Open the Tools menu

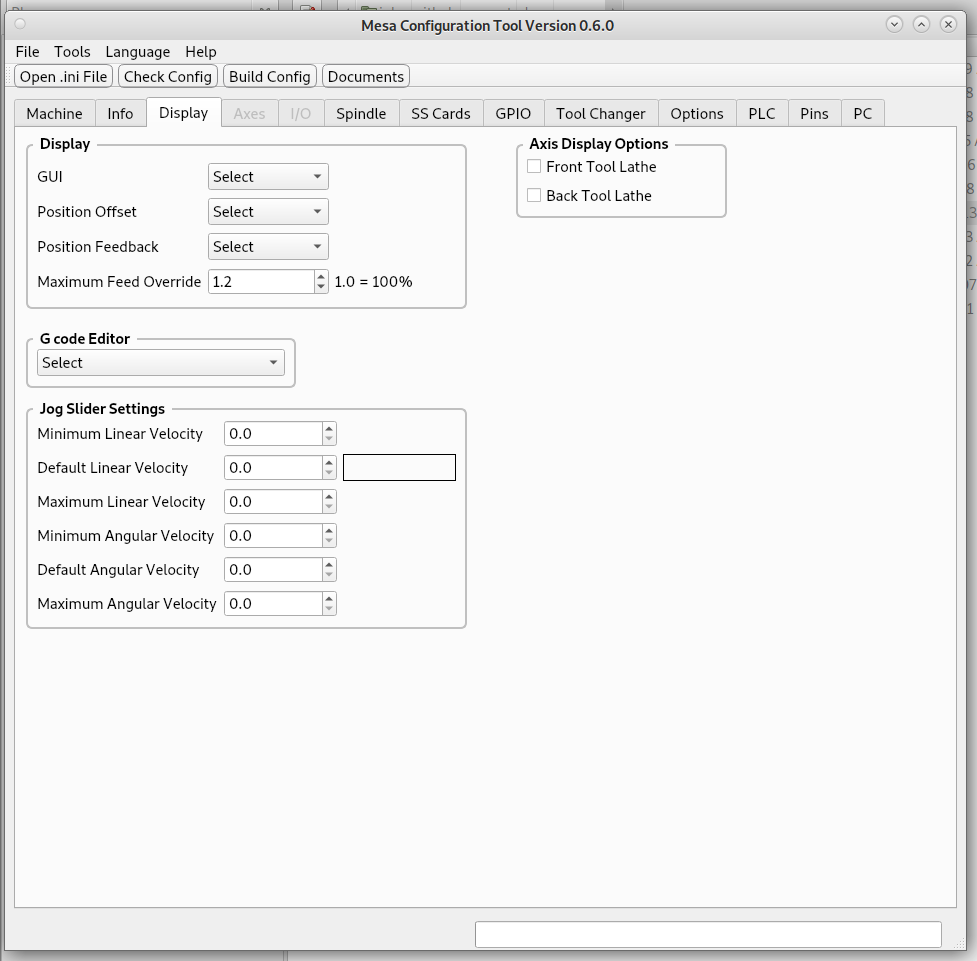(x=72, y=52)
